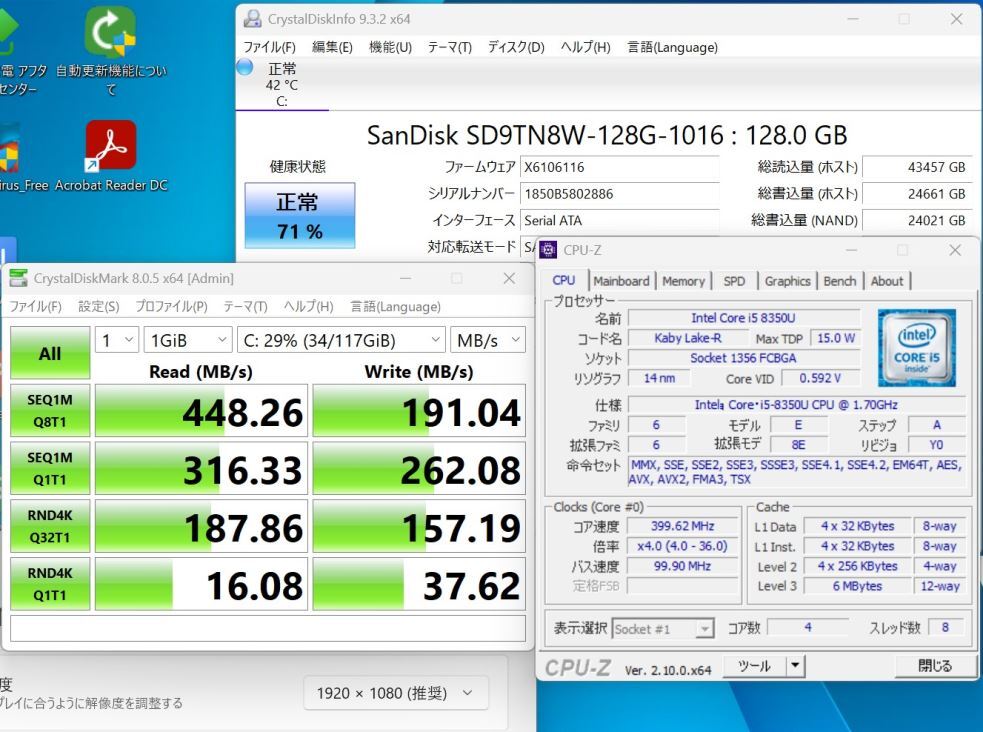Viewport: 983px width, 732px height.
Task: Open ファイル(F) menu in CrystalDiskInfo
Action: point(270,48)
